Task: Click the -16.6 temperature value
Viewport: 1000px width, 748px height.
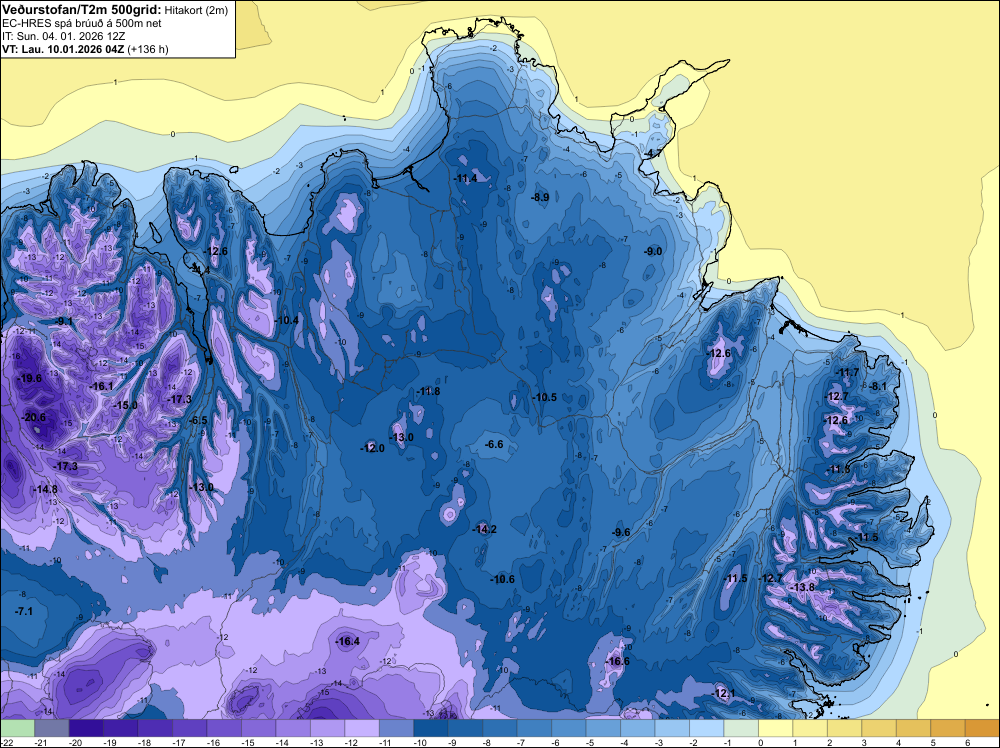Action: 618,661
